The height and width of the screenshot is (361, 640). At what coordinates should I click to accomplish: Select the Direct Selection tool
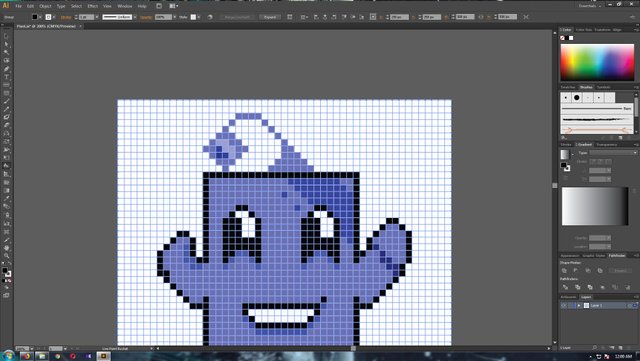coord(6,44)
